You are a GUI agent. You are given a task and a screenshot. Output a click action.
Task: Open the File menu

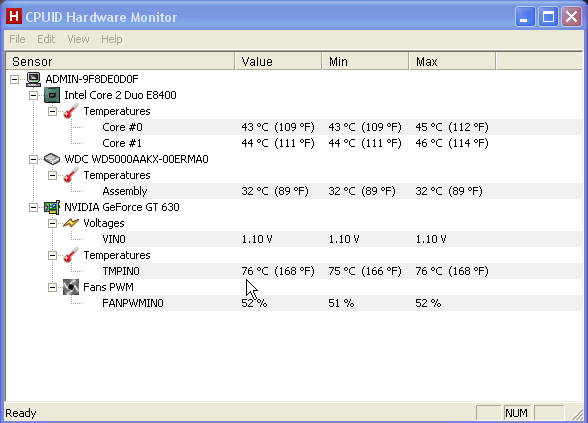[x=17, y=39]
